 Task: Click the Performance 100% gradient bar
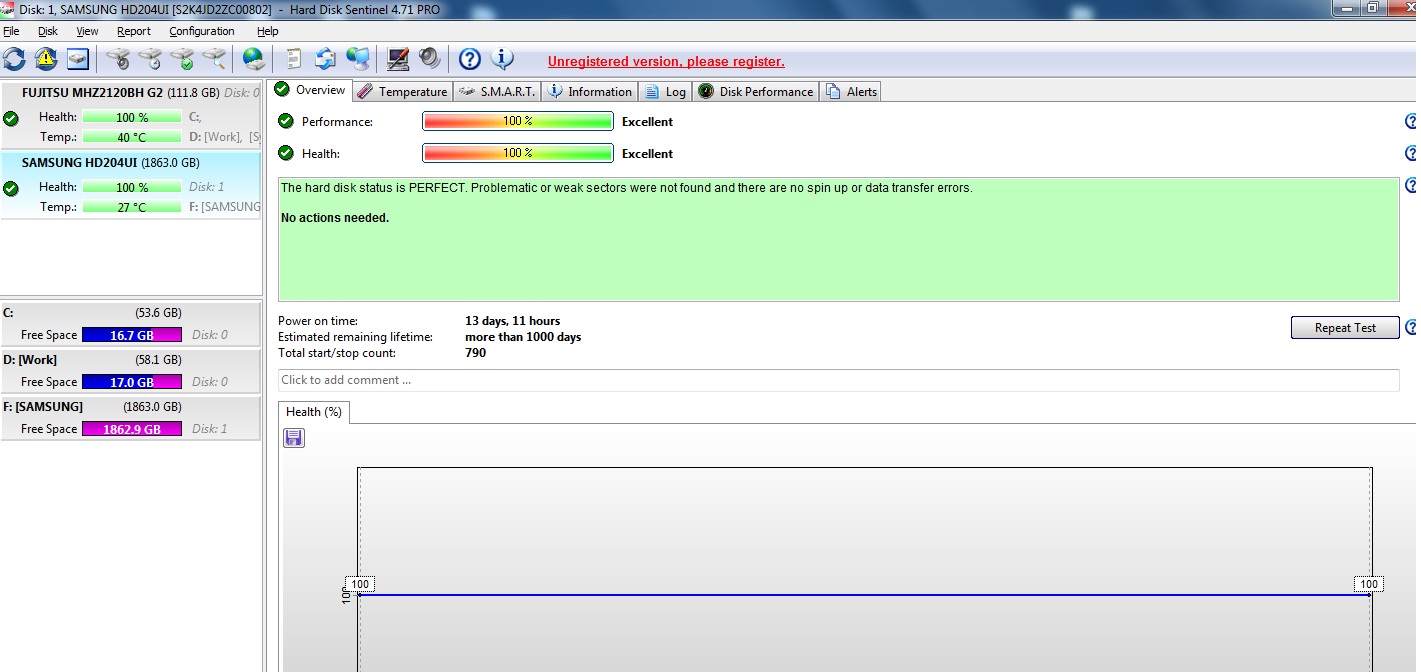click(517, 121)
